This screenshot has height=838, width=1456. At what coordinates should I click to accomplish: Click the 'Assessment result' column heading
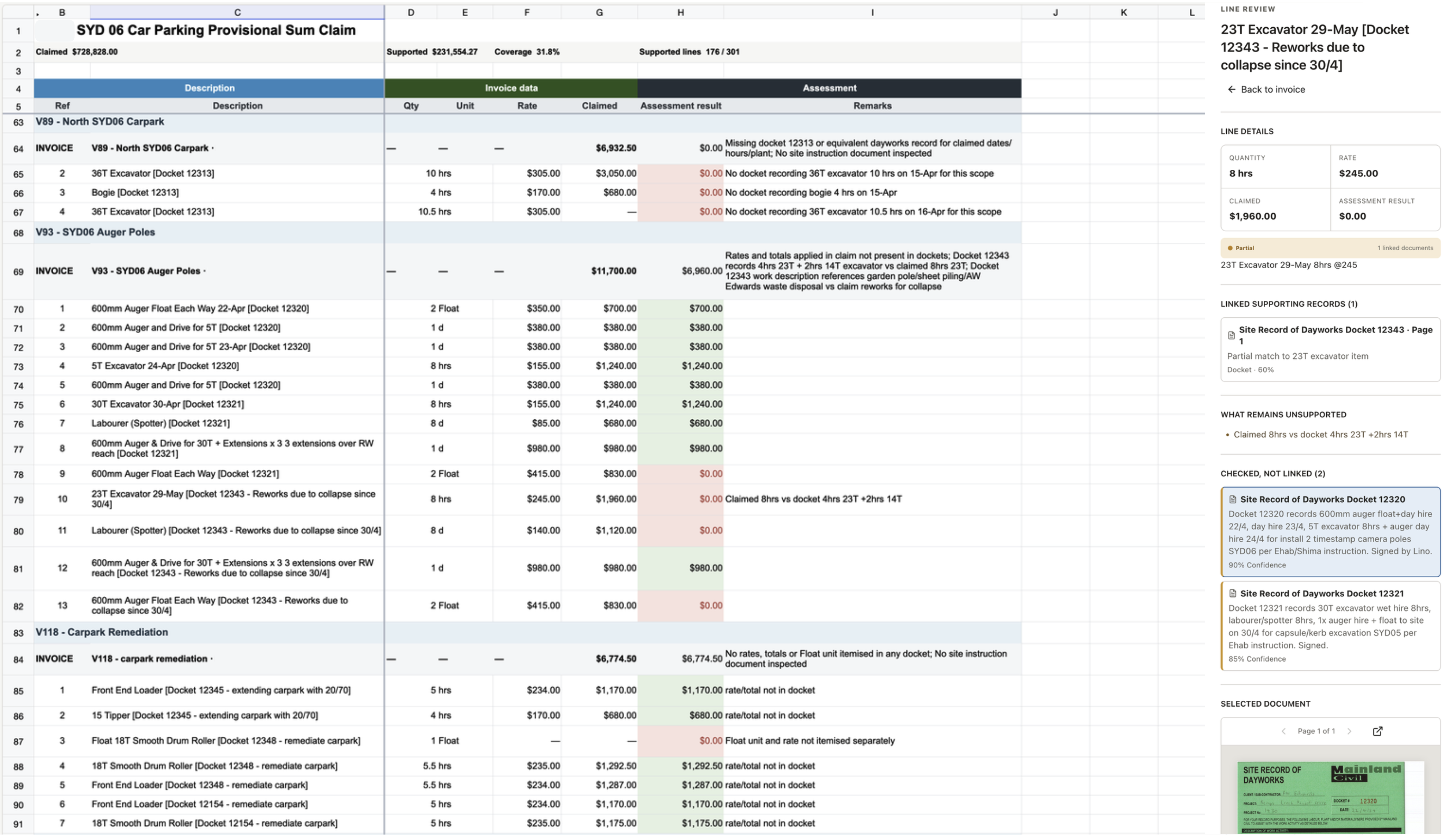(680, 106)
